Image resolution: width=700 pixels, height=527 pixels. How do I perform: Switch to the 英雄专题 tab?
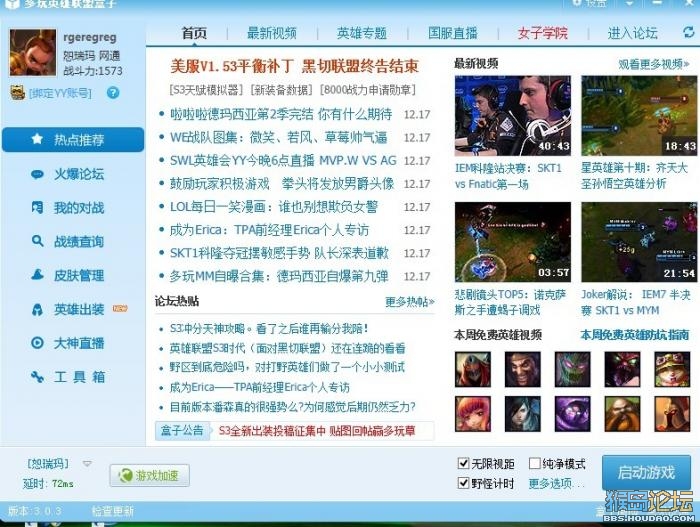pyautogui.click(x=362, y=33)
